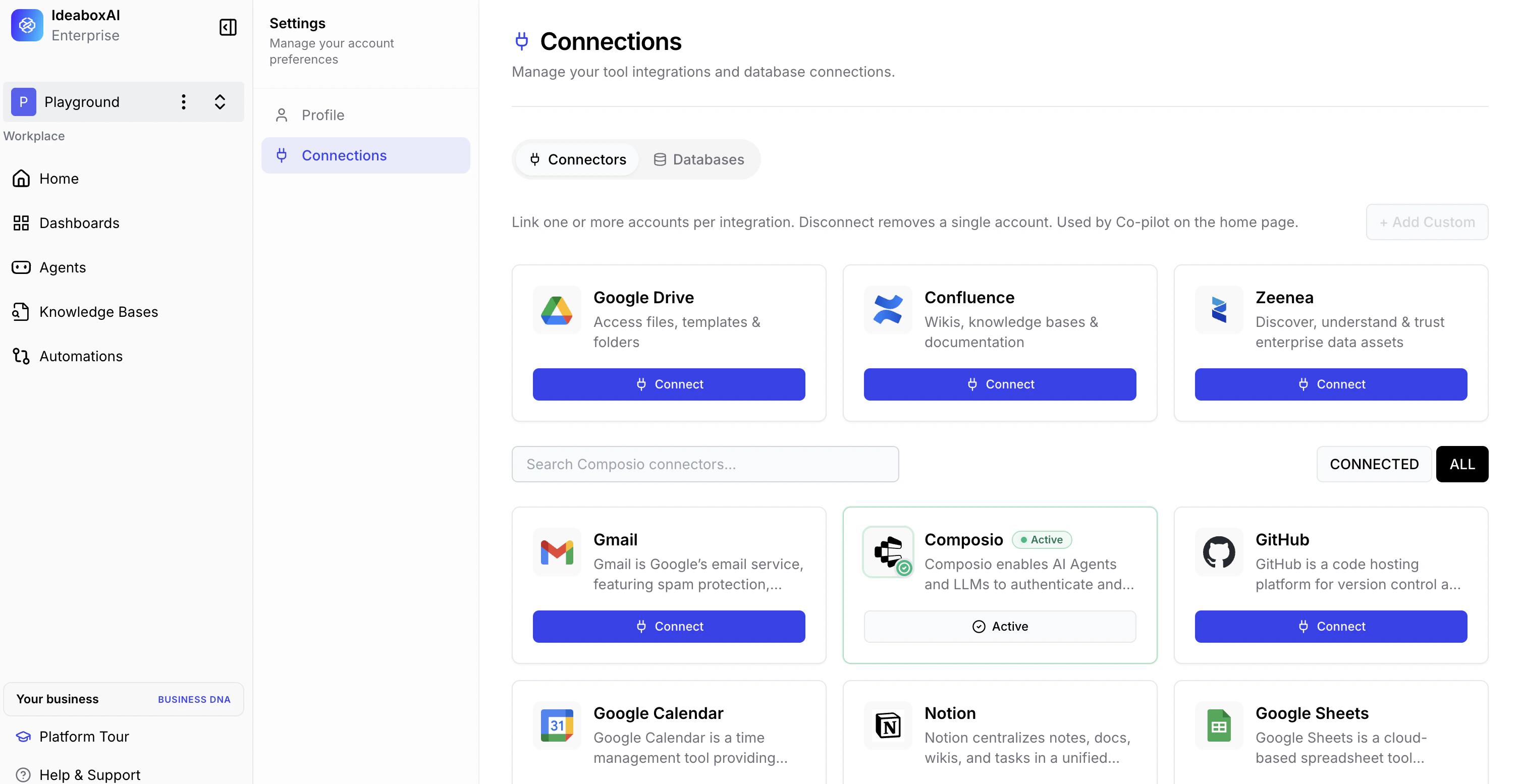Click the Knowledge Bases document icon

point(21,311)
